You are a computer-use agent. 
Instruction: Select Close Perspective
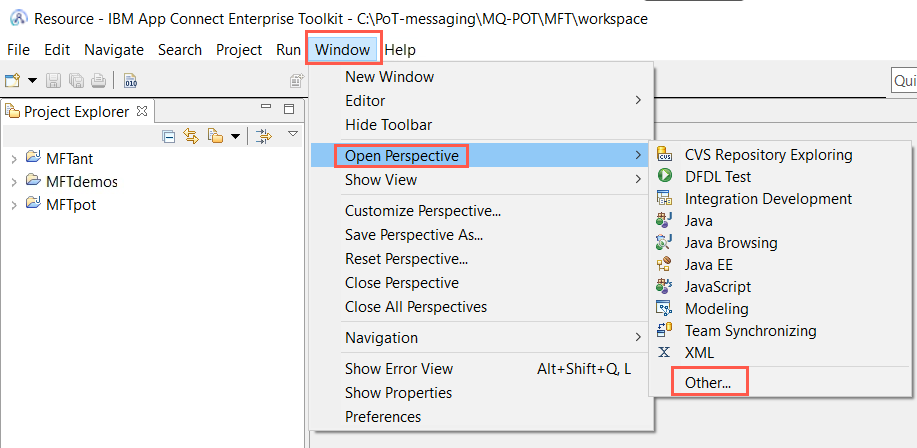pos(481,282)
